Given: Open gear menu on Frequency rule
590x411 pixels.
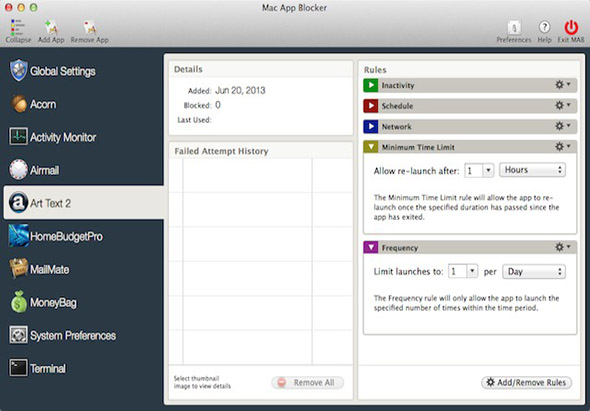Looking at the screenshot, I should pos(563,247).
